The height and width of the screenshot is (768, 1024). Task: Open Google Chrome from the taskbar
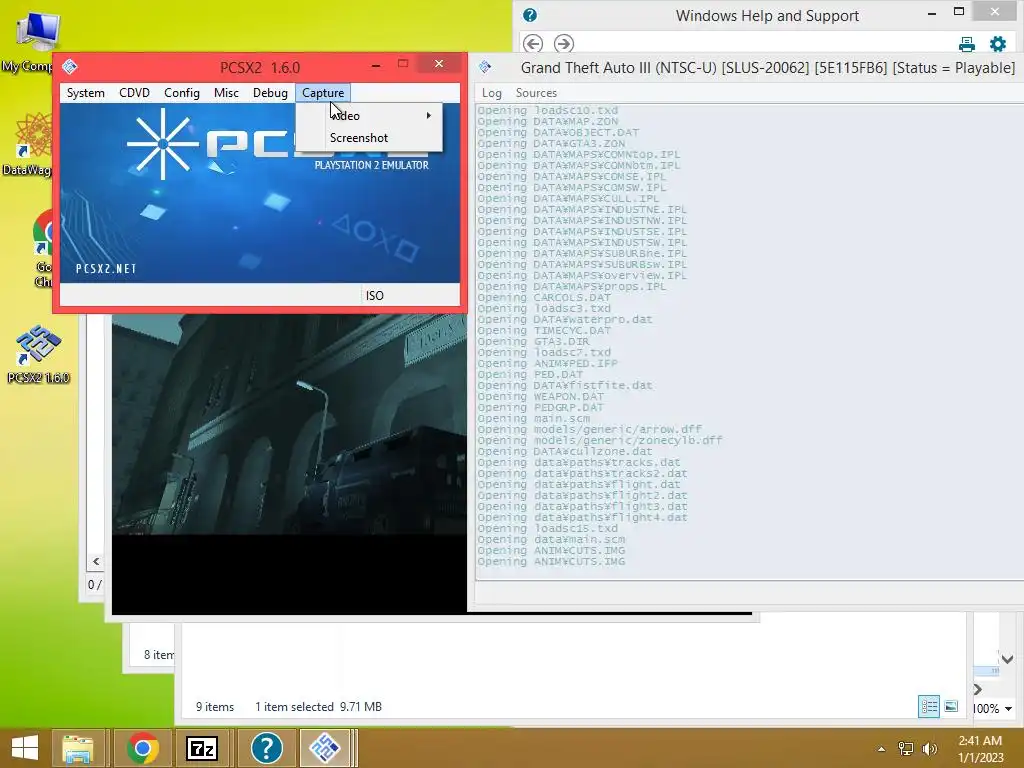142,748
